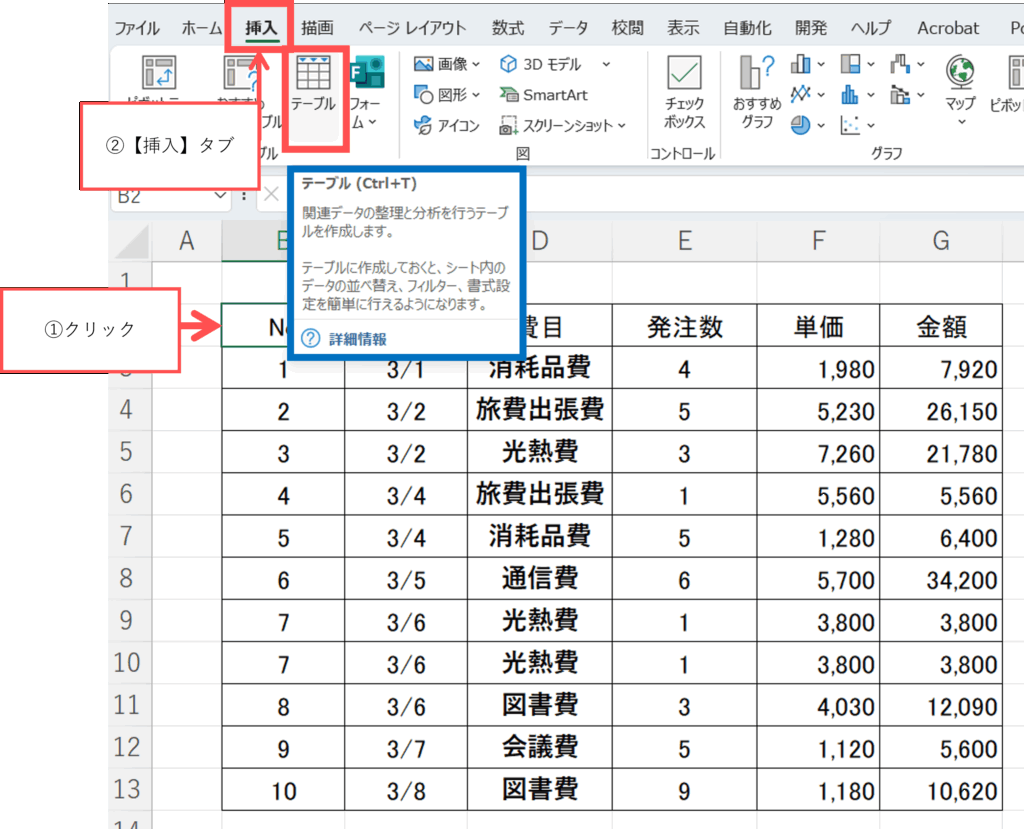This screenshot has height=829, width=1024.
Task: Open the データ (Data) tab
Action: tap(568, 28)
